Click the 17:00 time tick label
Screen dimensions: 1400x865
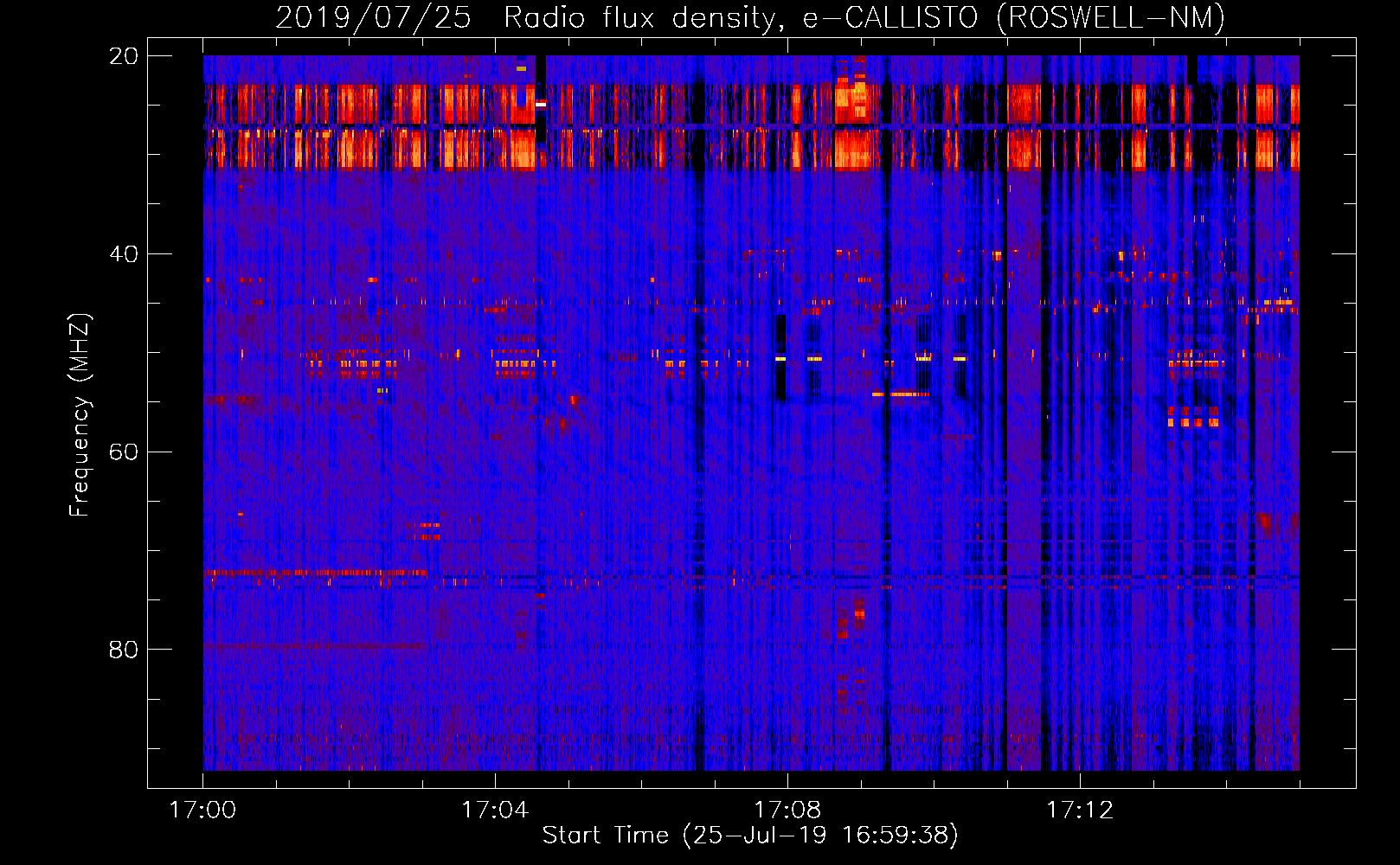202,811
